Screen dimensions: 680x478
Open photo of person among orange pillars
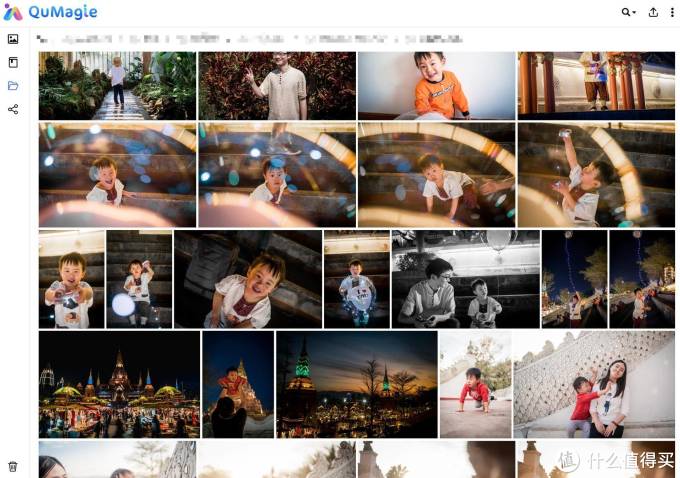596,86
